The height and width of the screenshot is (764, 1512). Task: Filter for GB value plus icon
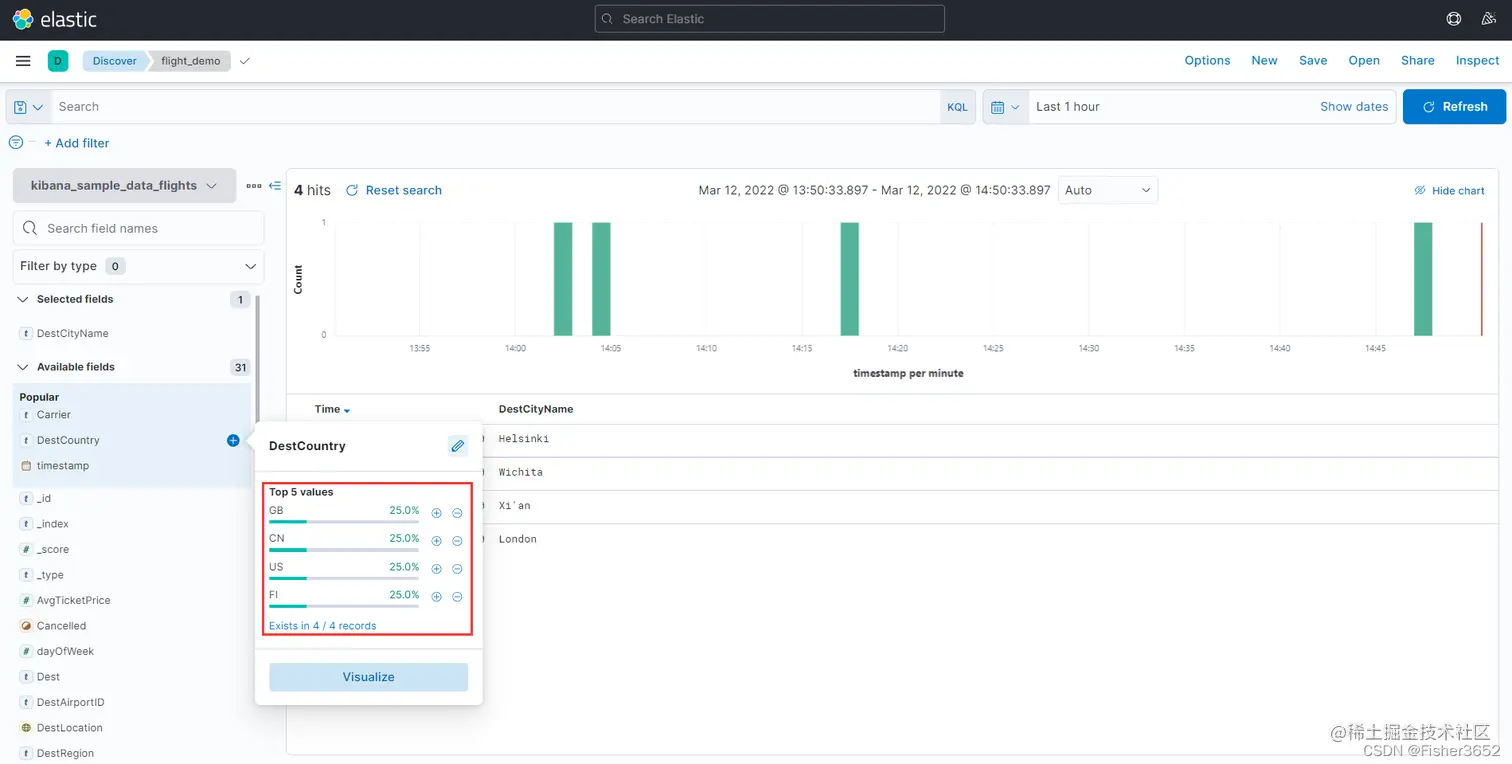coord(436,513)
